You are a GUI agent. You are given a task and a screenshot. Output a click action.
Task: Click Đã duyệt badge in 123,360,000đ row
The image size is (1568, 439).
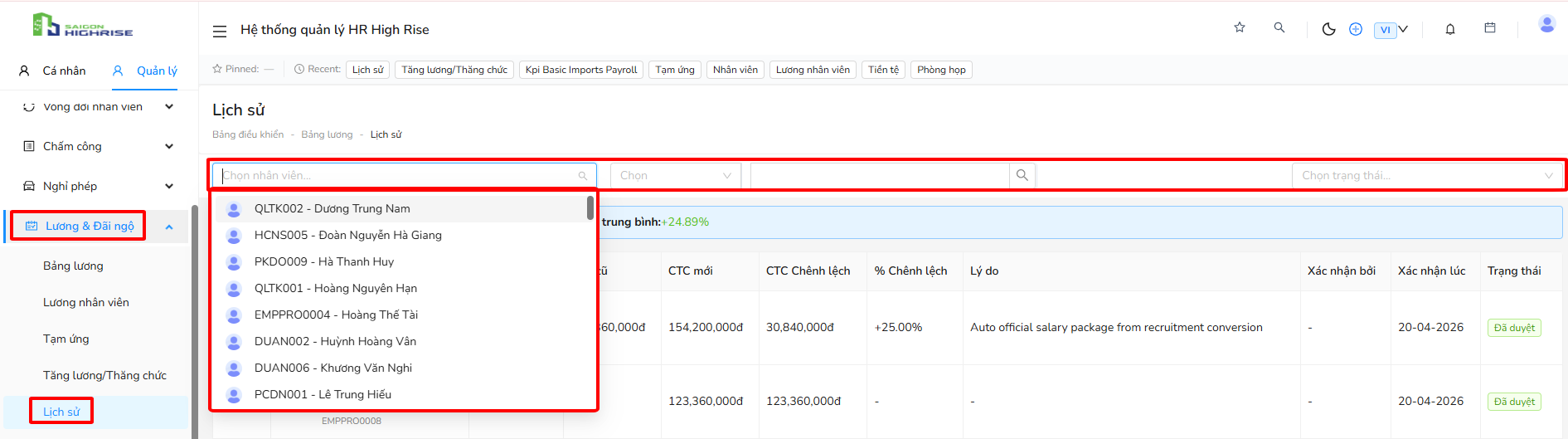pyautogui.click(x=1514, y=402)
